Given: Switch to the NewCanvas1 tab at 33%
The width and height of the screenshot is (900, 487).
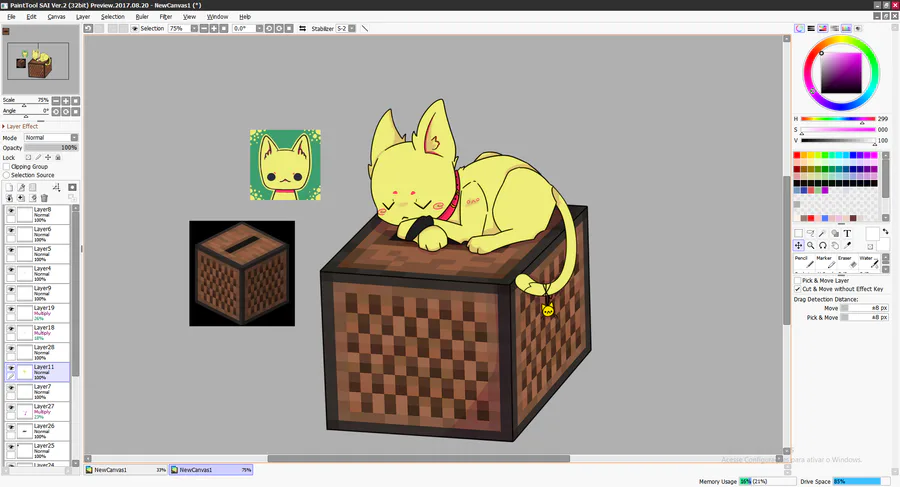Looking at the screenshot, I should click(126, 470).
